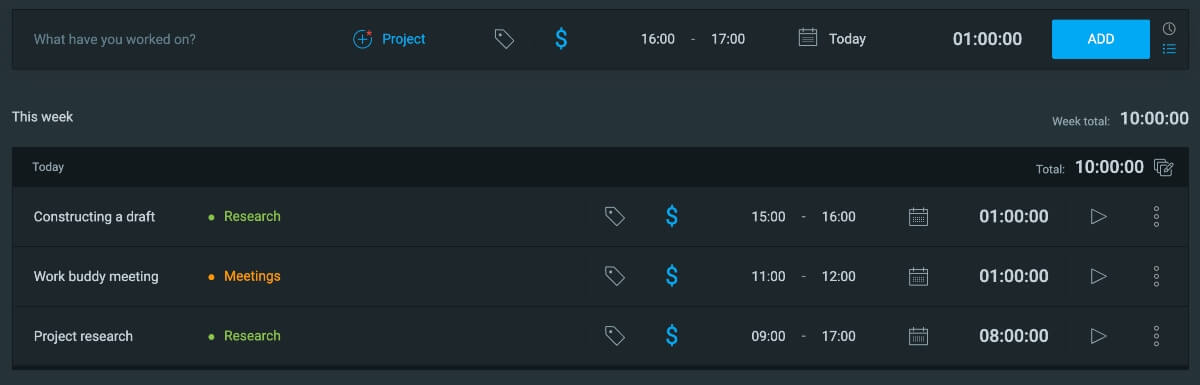Image resolution: width=1200 pixels, height=385 pixels.
Task: Open calendar for Work buddy meeting entry
Action: pos(918,276)
